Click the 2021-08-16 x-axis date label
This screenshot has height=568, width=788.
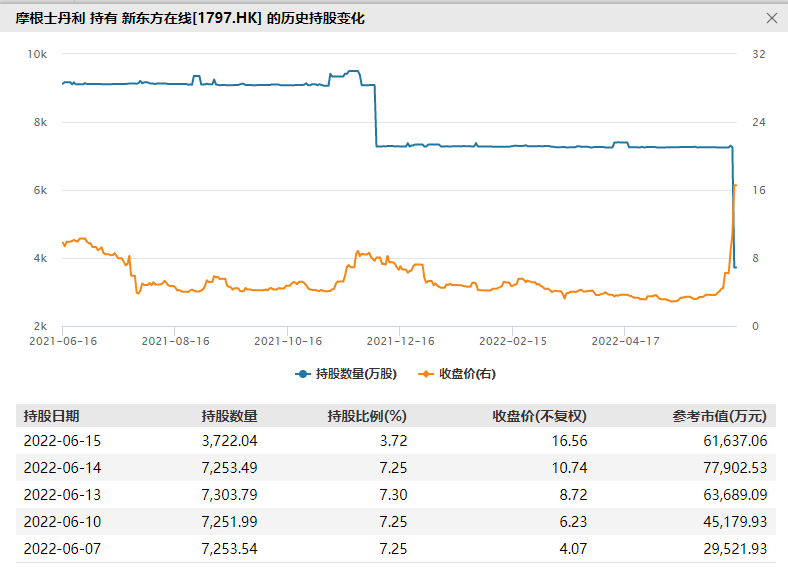[x=175, y=341]
